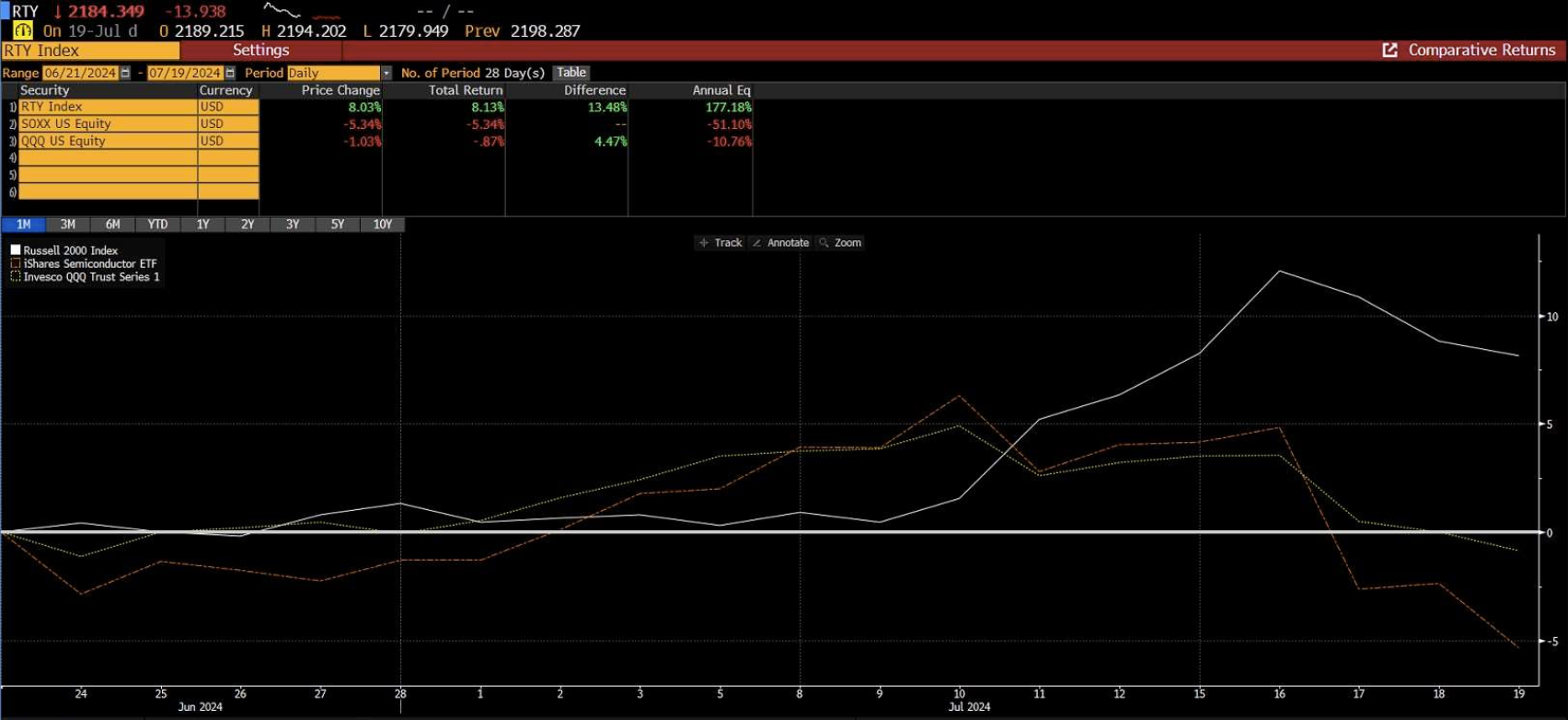1568x720 pixels.
Task: Select the 1M range tab
Action: [x=23, y=225]
